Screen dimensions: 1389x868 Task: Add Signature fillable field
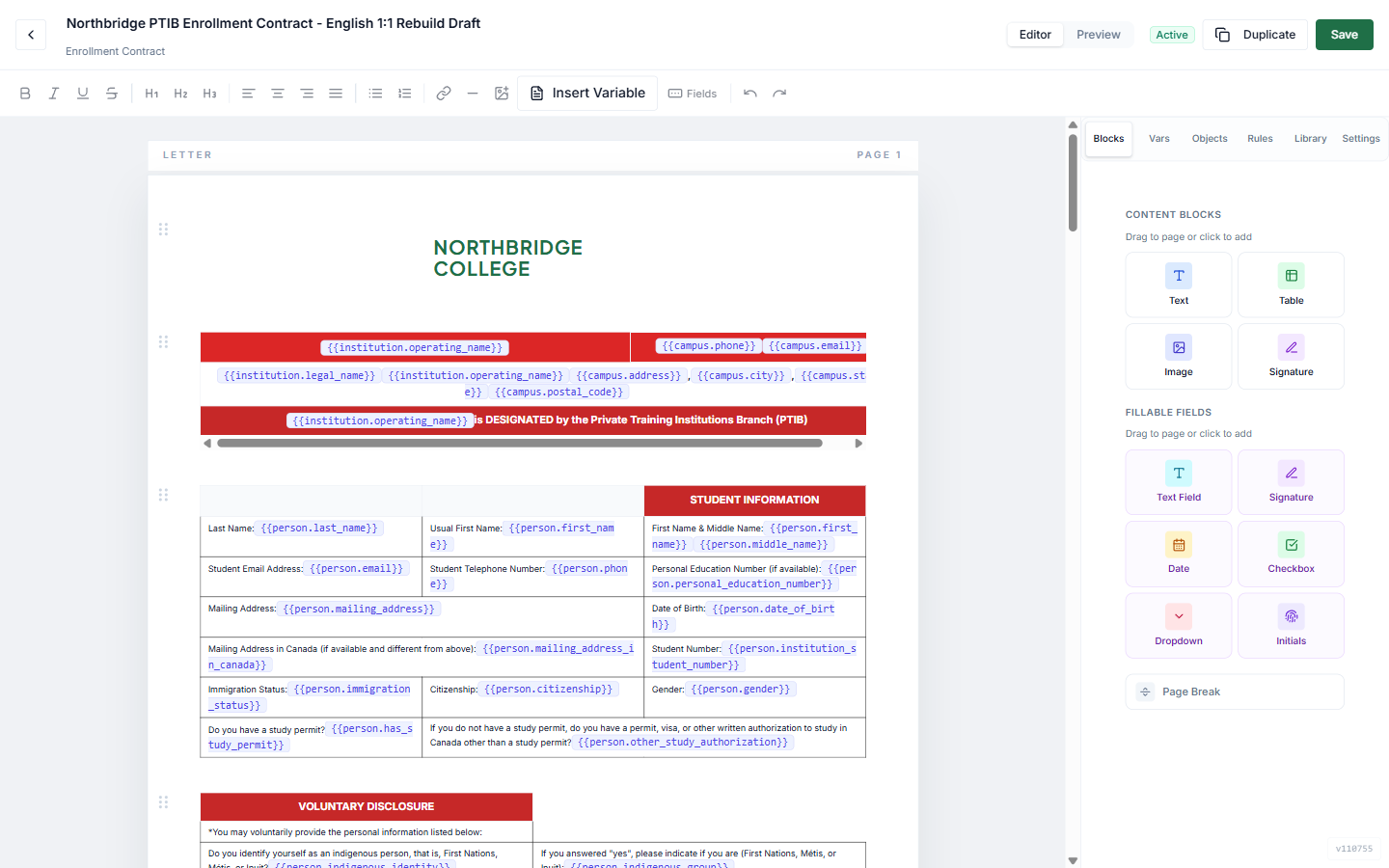(1291, 482)
